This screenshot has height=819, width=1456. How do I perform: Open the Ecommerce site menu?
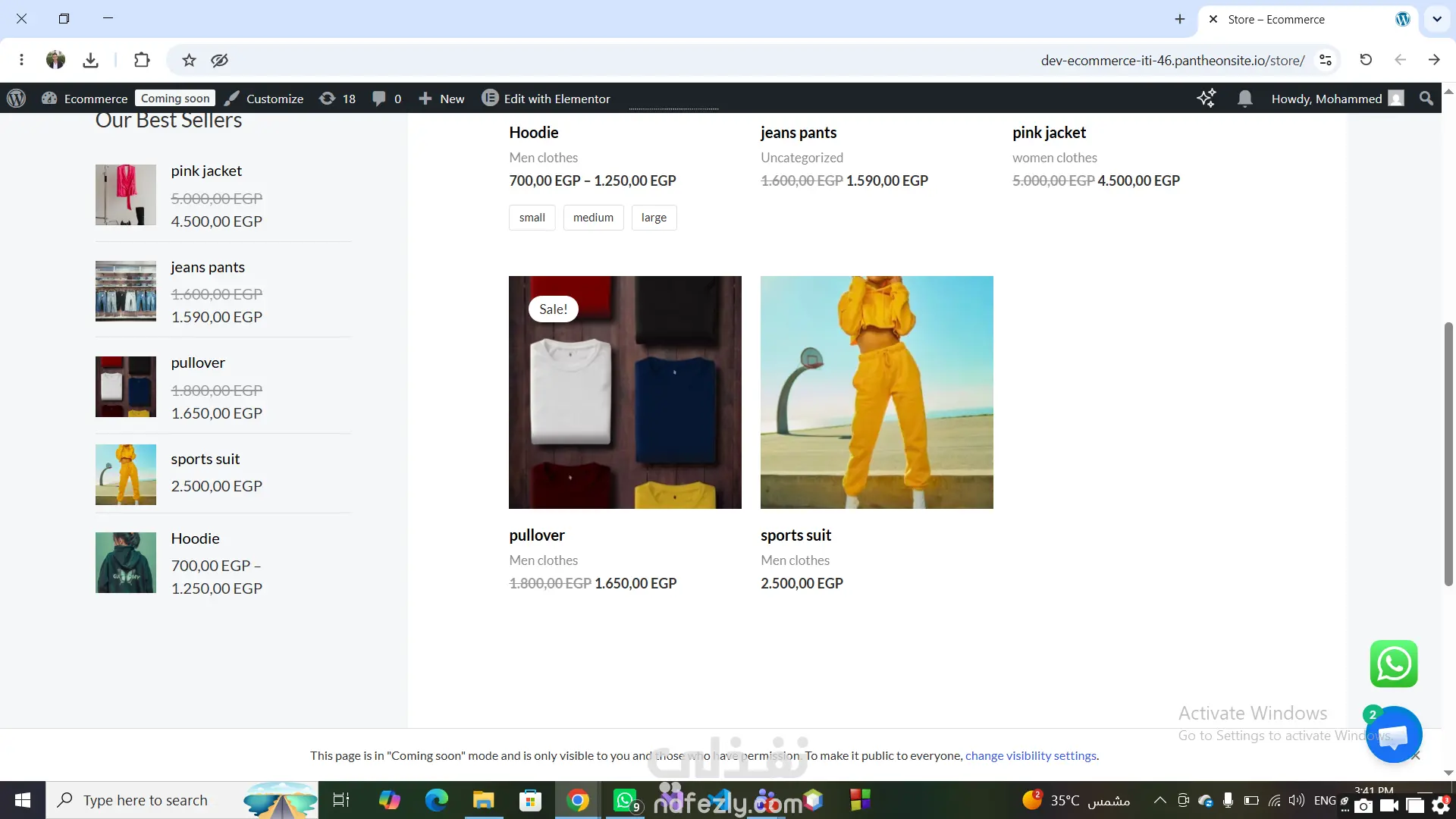(x=85, y=99)
